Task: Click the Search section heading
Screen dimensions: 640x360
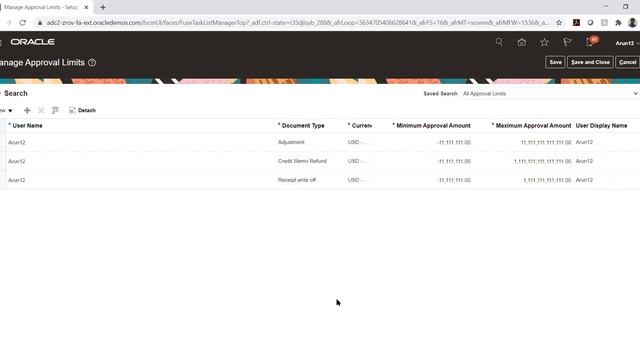Action: [x=16, y=93]
